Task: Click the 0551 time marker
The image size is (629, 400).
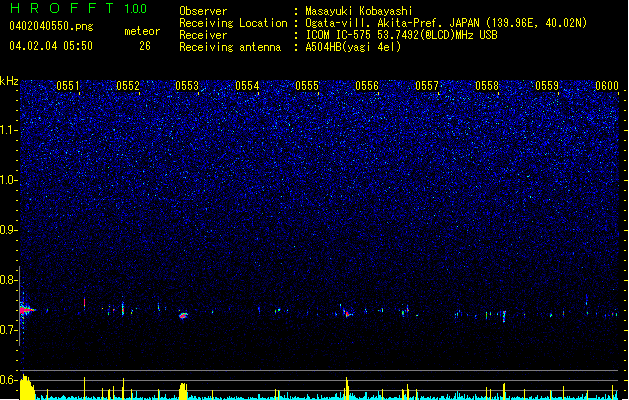Action: 68,86
